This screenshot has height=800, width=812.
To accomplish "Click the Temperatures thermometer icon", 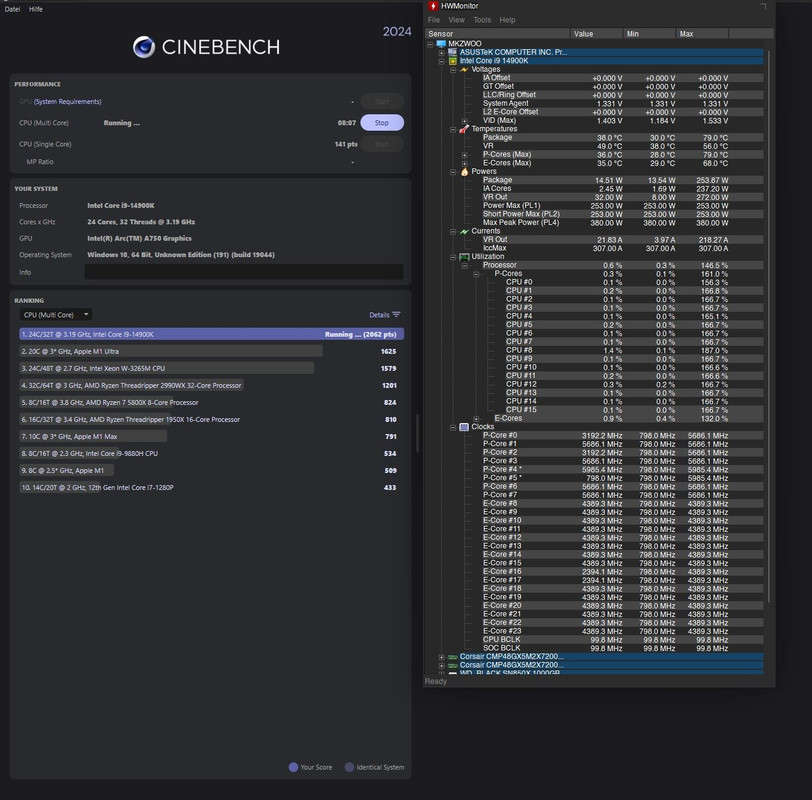I will [x=464, y=129].
